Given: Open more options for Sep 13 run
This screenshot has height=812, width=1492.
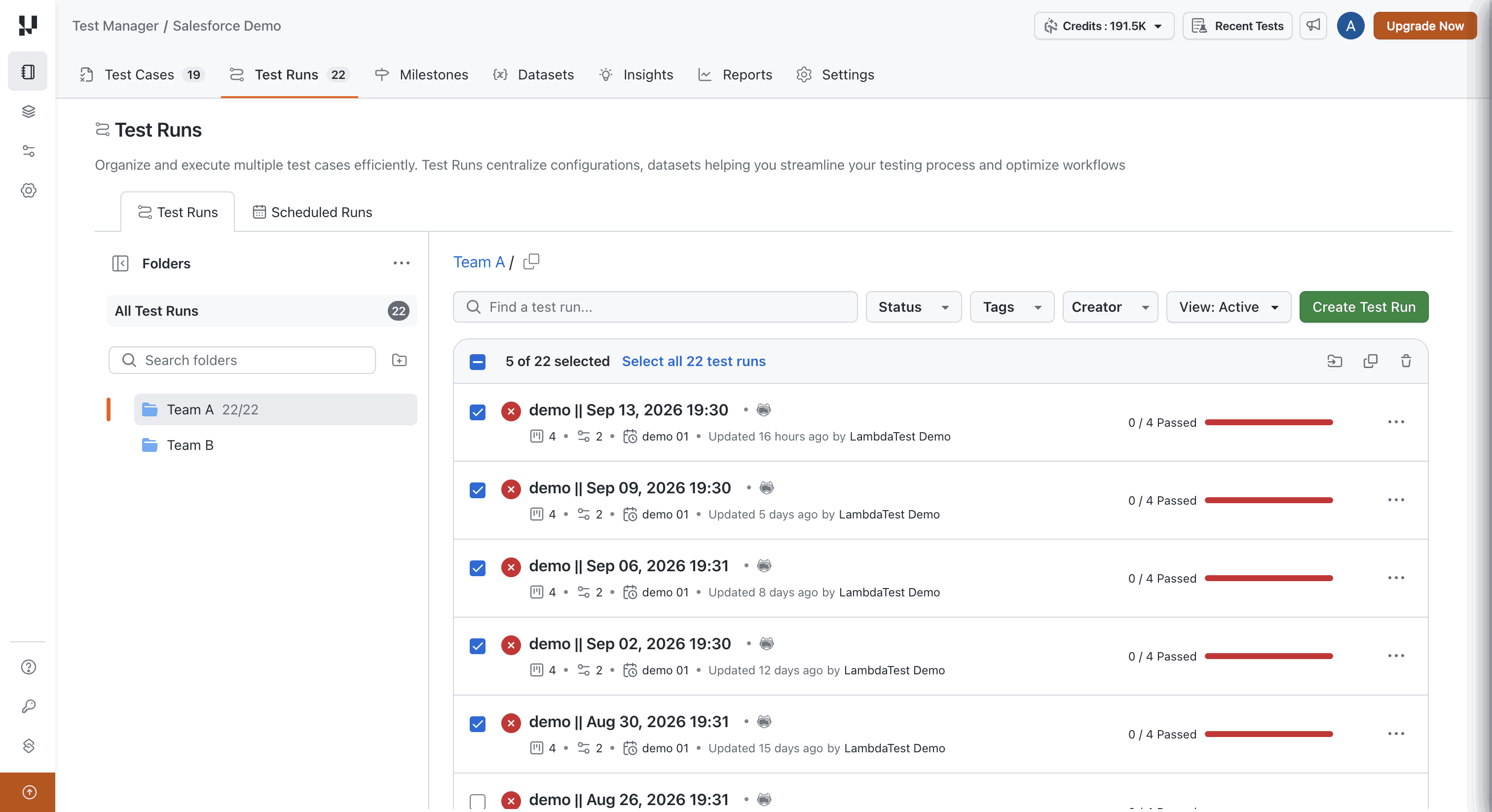Looking at the screenshot, I should (1396, 422).
